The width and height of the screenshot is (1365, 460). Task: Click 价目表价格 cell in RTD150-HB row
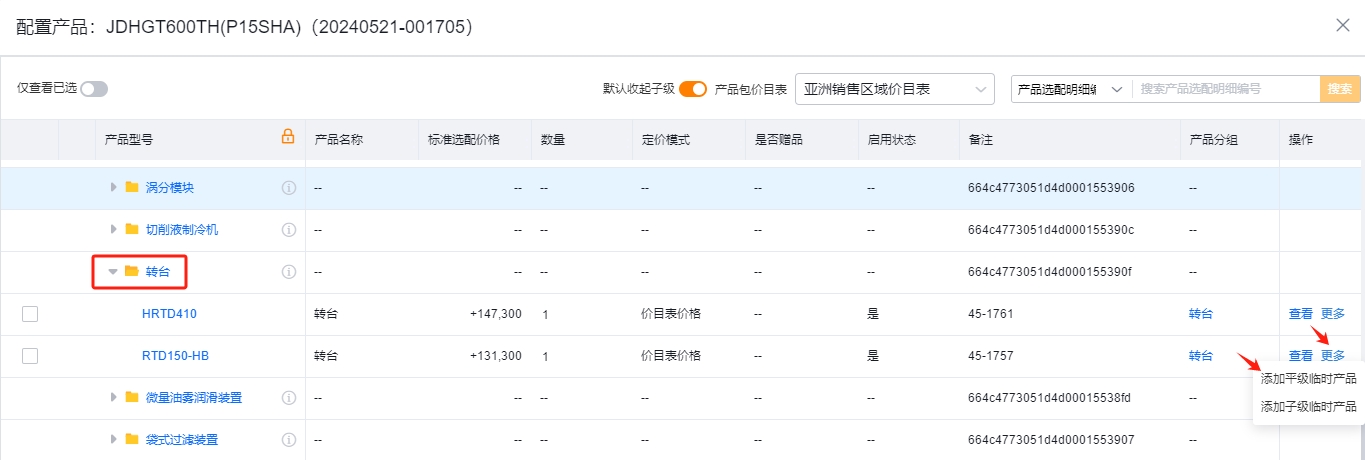tap(671, 356)
